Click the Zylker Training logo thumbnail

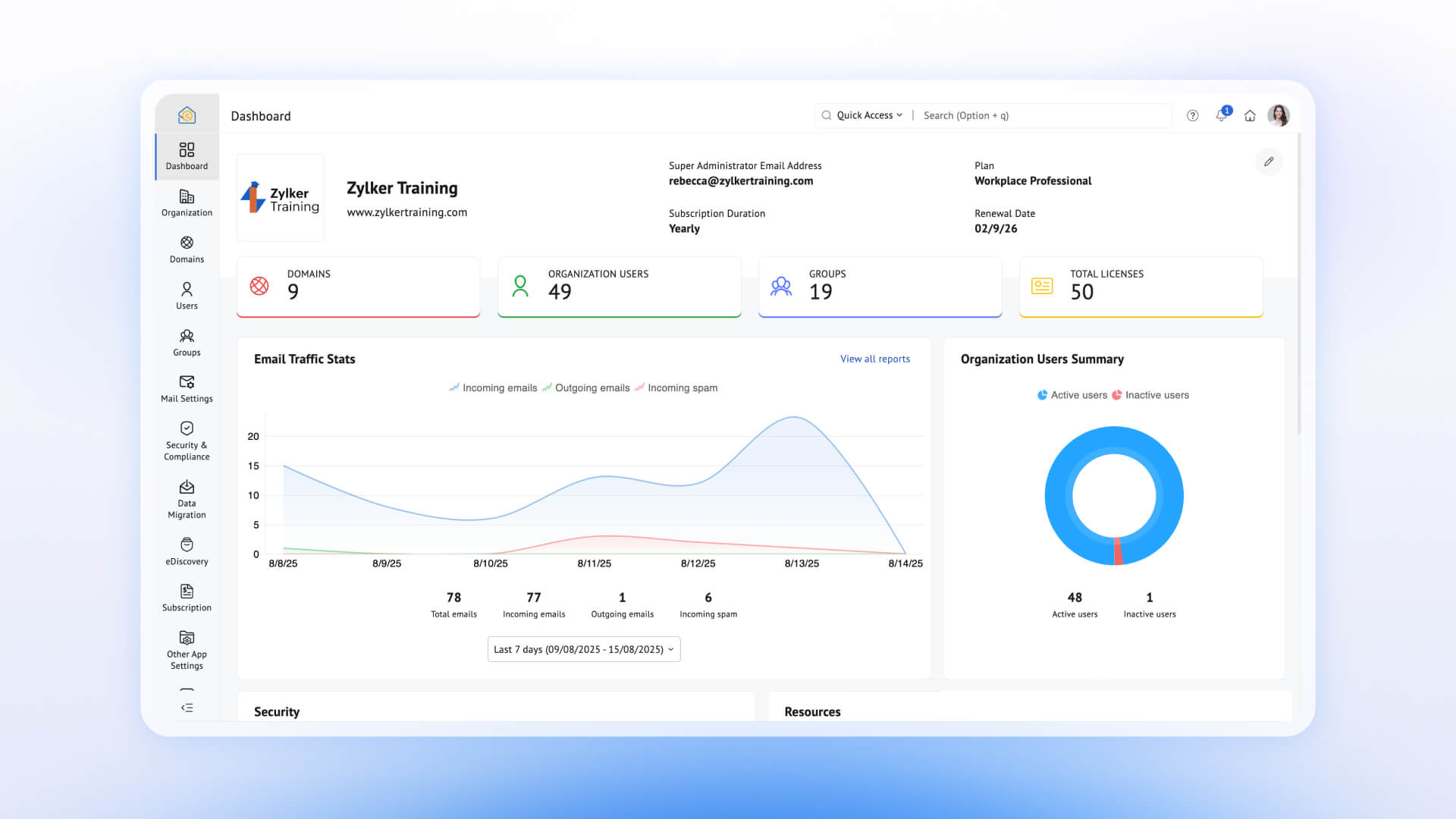tap(281, 198)
